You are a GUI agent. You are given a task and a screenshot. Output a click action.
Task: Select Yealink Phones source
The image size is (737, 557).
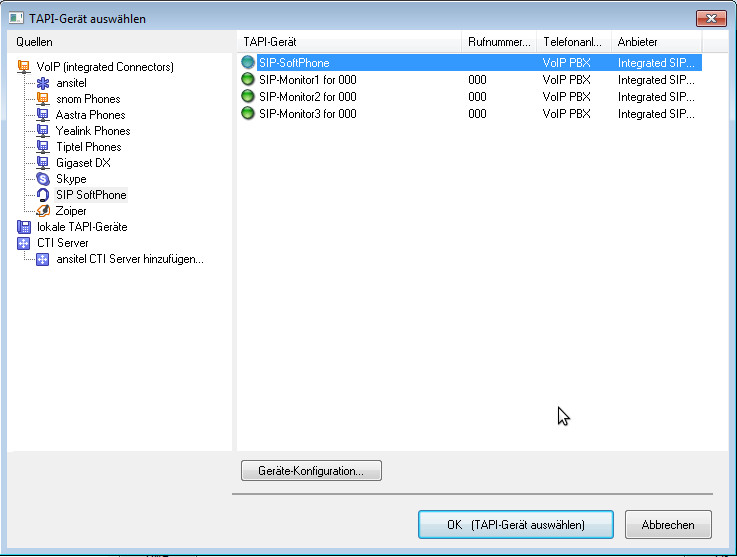[93, 131]
